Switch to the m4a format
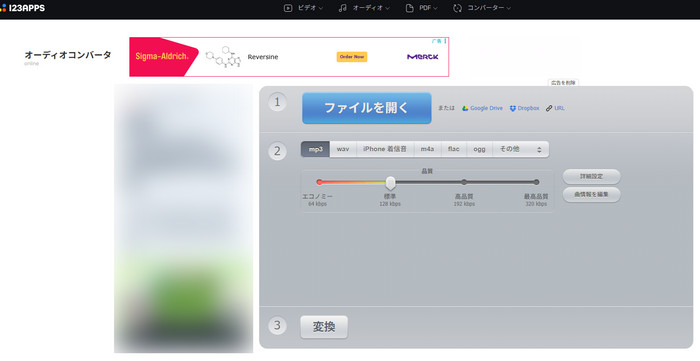The height and width of the screenshot is (361, 700). click(x=428, y=149)
